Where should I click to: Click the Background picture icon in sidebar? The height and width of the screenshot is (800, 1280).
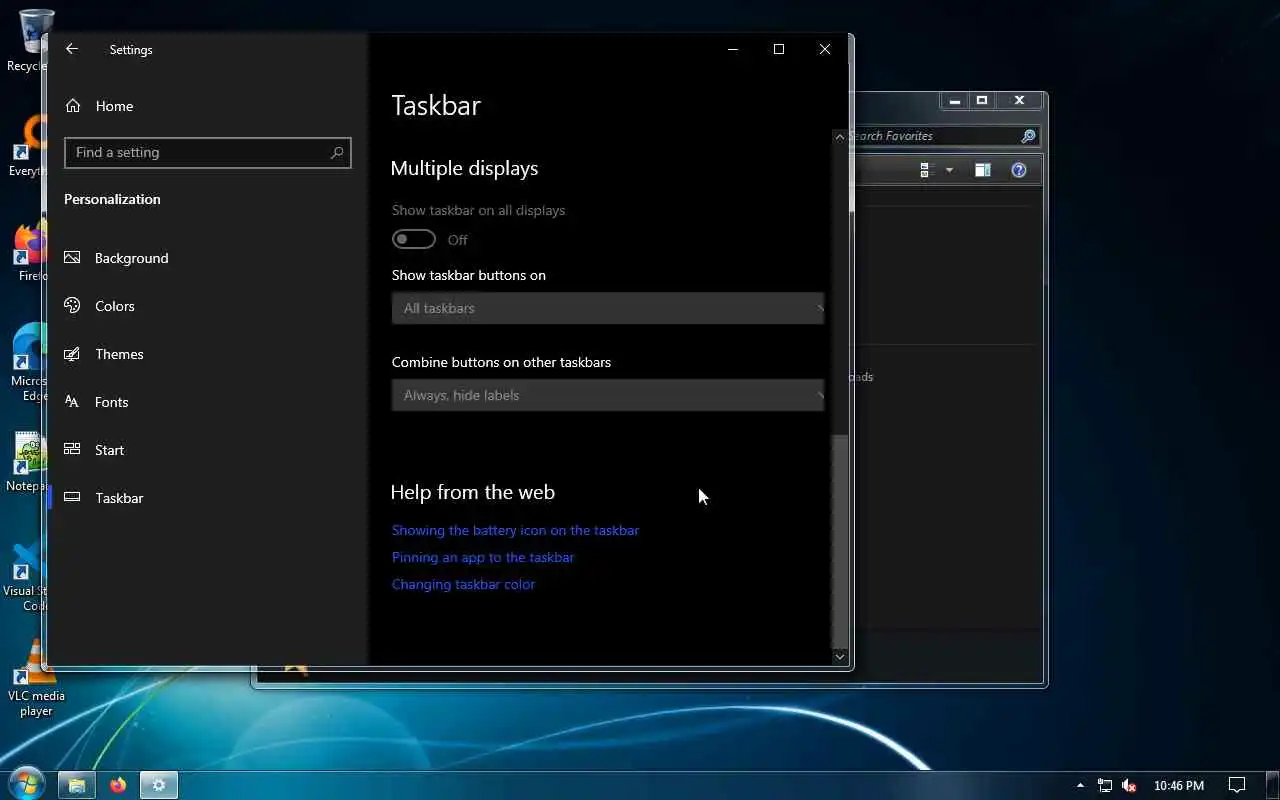[72, 257]
